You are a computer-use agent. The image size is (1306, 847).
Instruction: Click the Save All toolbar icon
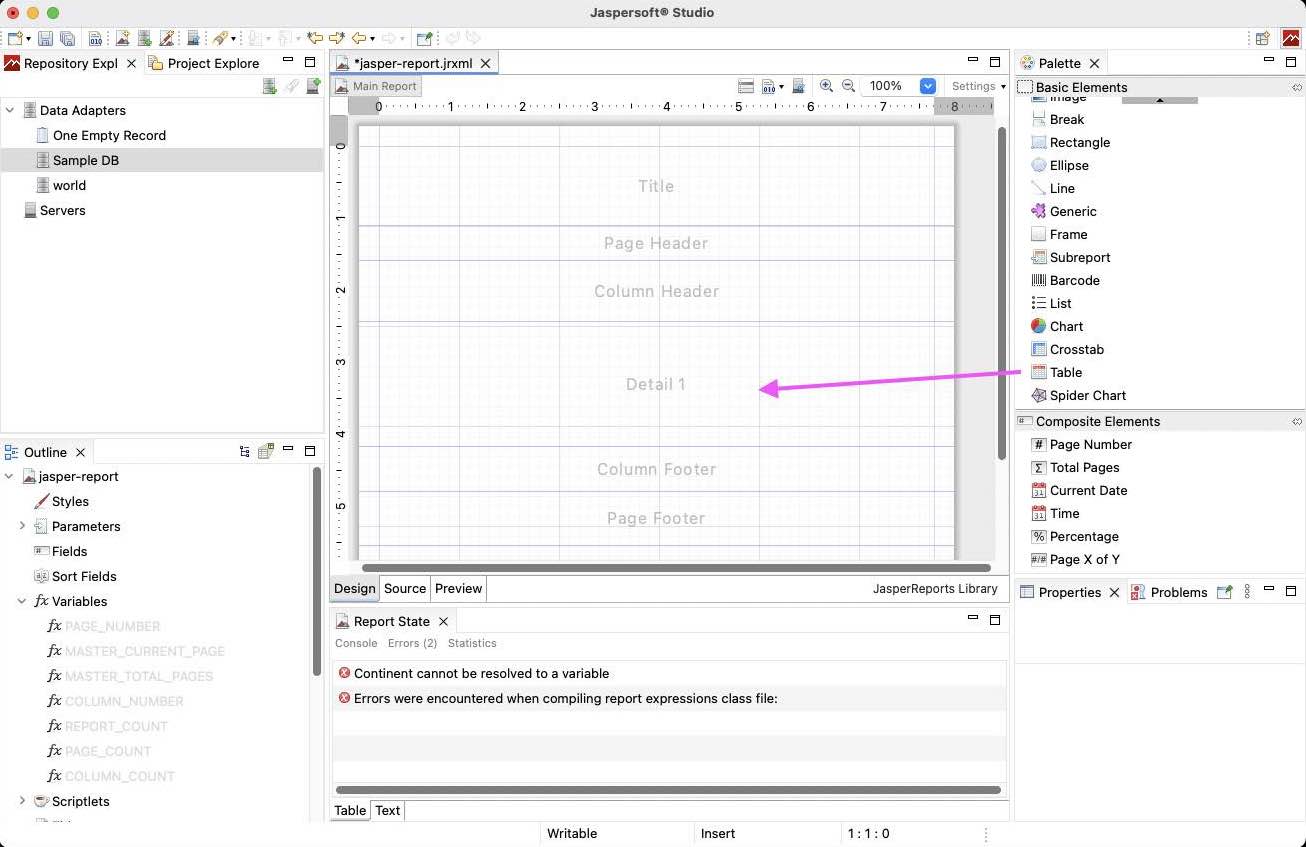tap(67, 38)
